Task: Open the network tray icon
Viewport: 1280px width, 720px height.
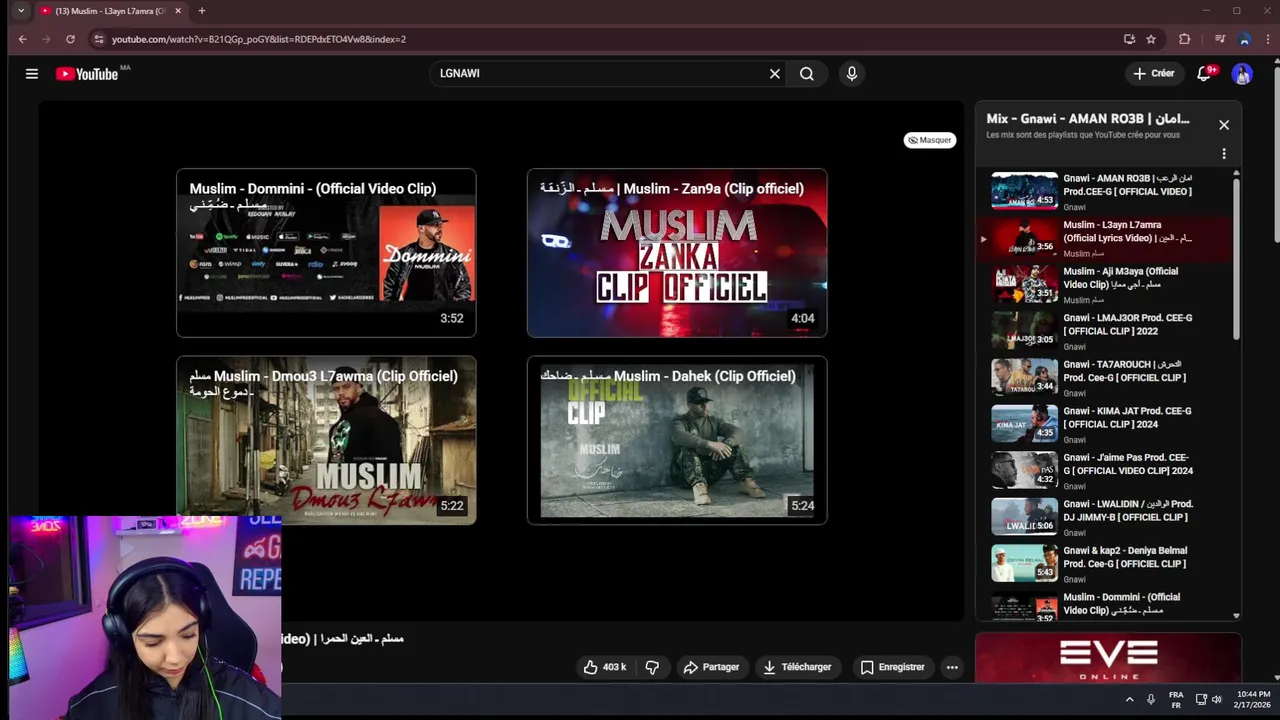Action: coord(1201,700)
